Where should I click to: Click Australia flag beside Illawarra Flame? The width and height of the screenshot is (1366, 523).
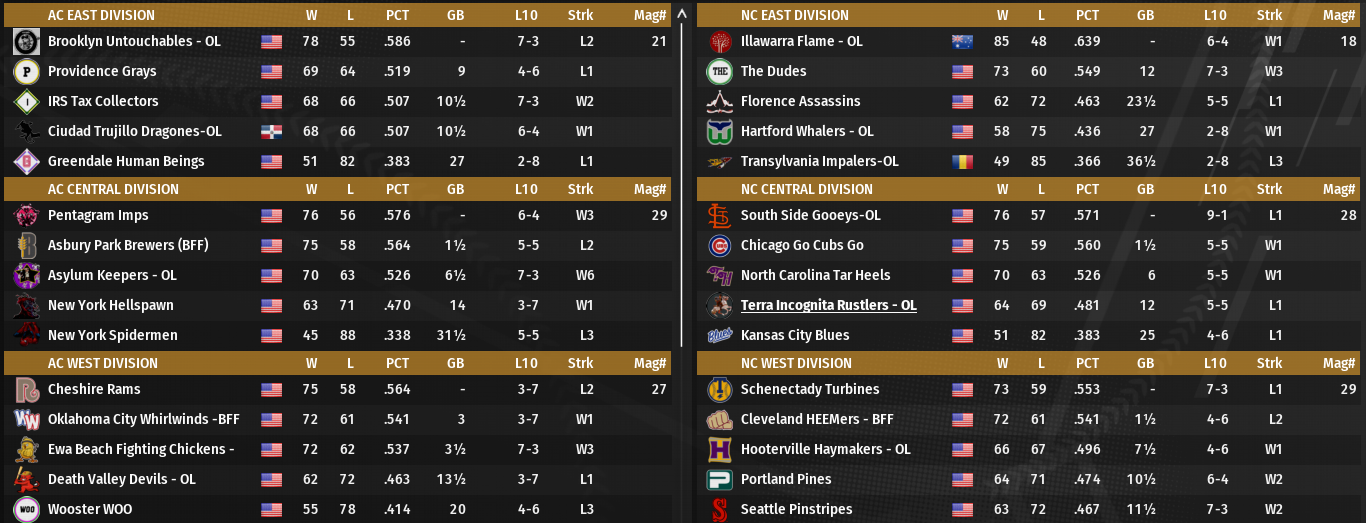tap(962, 42)
